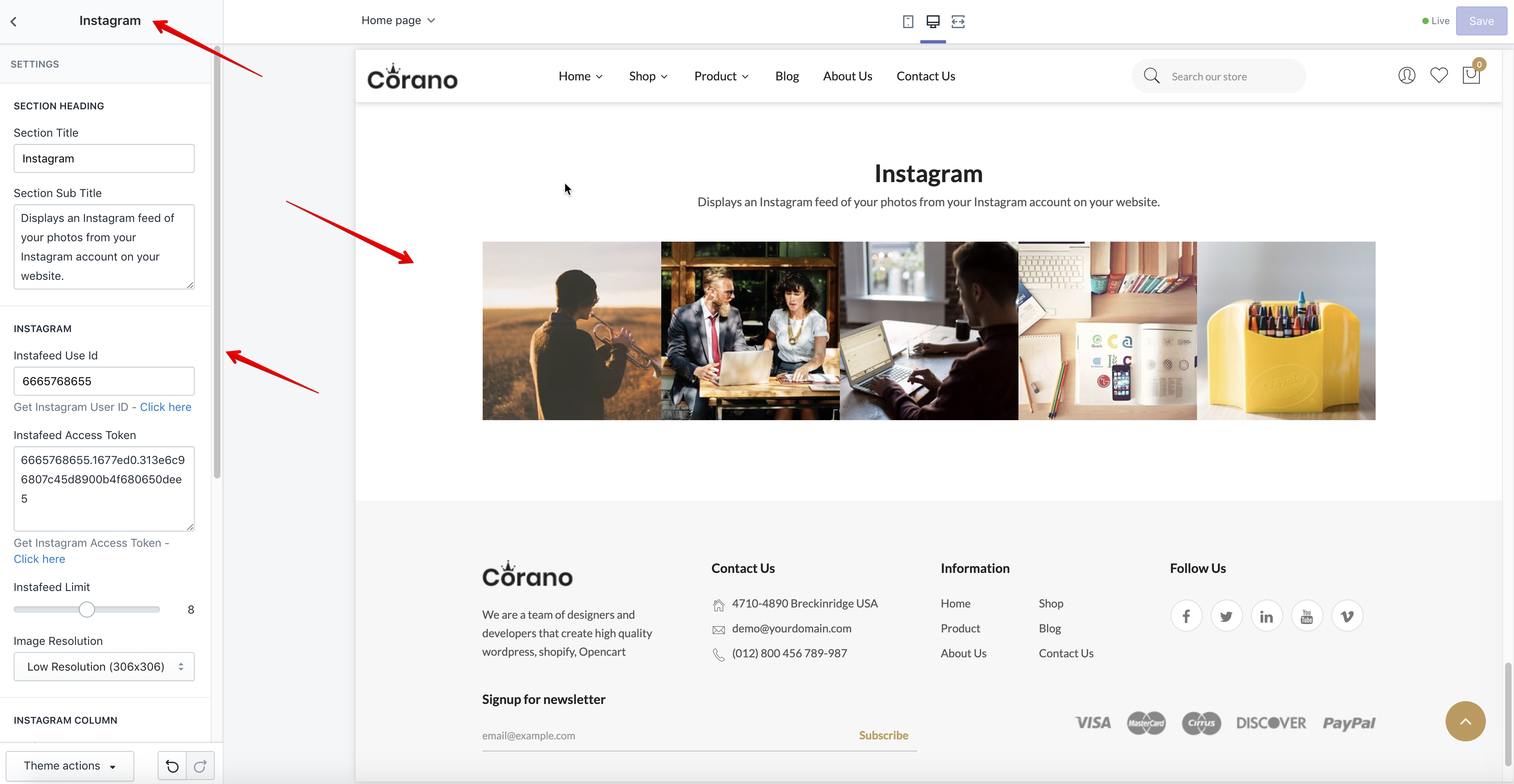
Task: Click the Instafeed Use Id input field
Action: coord(104,381)
